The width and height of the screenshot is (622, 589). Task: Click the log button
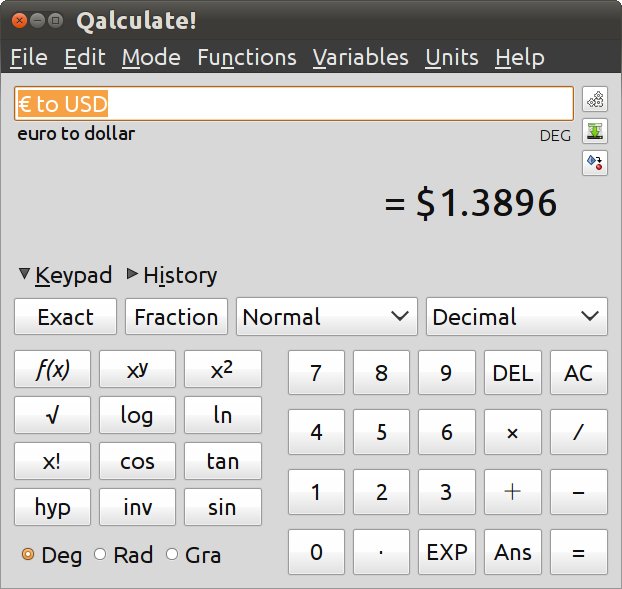(x=137, y=415)
